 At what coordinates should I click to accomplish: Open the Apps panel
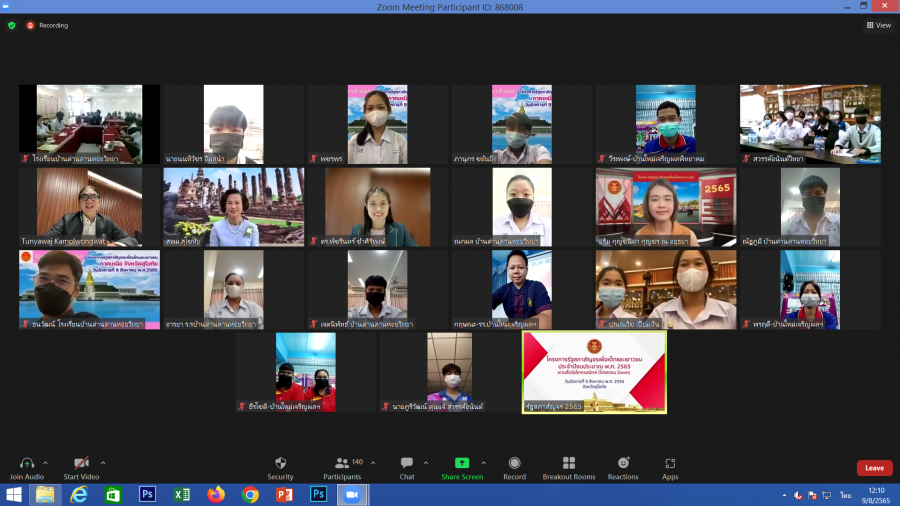(x=670, y=463)
